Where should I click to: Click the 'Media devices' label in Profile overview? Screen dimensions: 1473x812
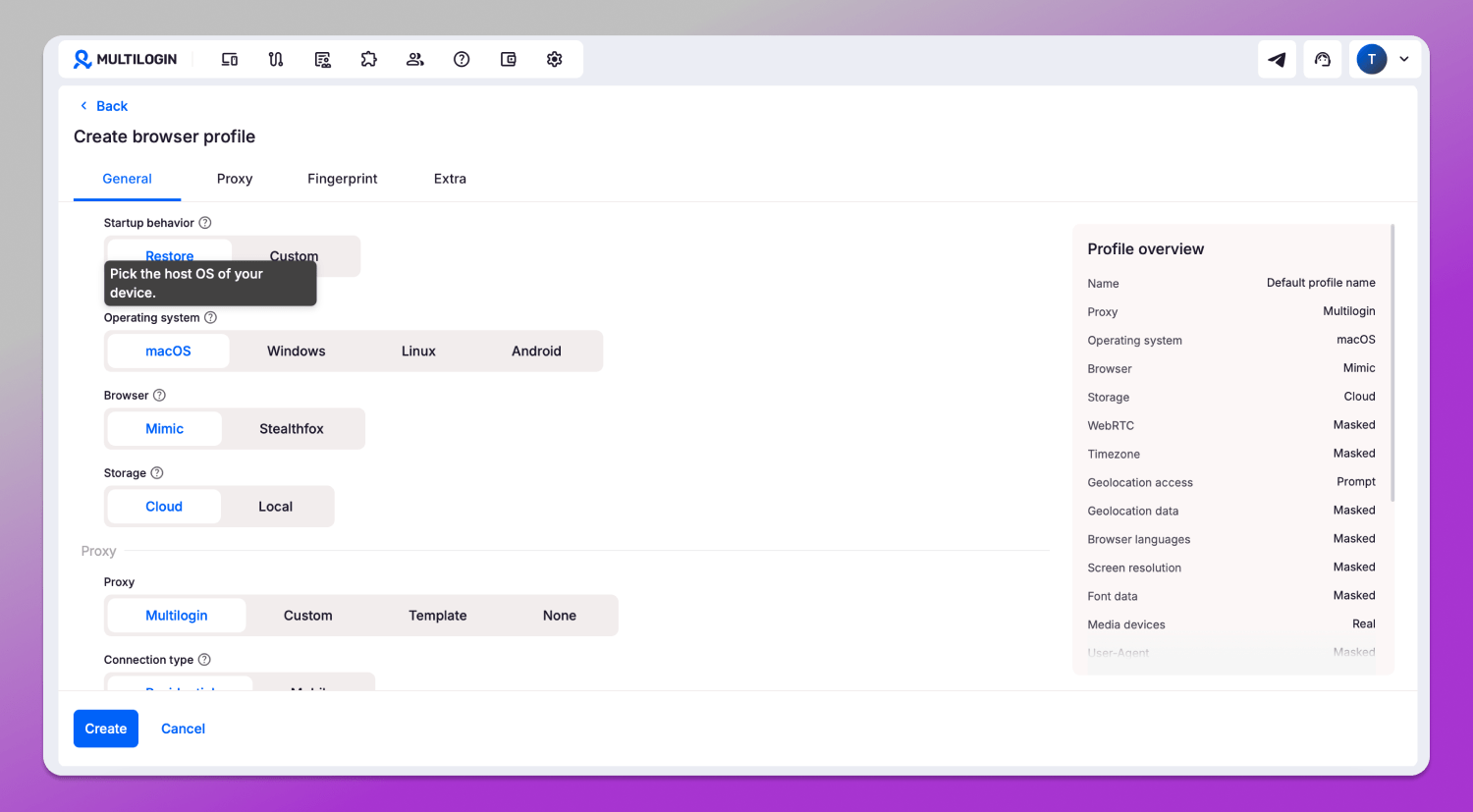(x=1126, y=624)
